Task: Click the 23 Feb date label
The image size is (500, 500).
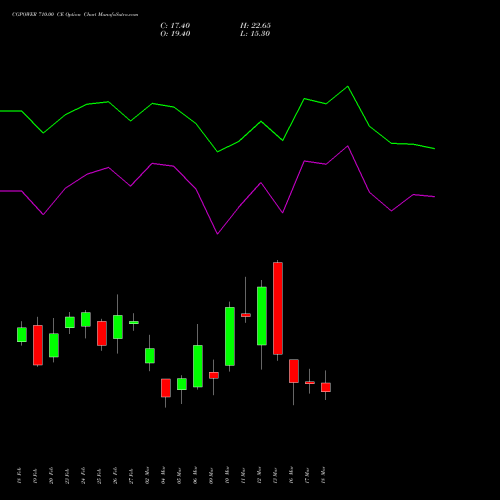Action: tap(67, 476)
